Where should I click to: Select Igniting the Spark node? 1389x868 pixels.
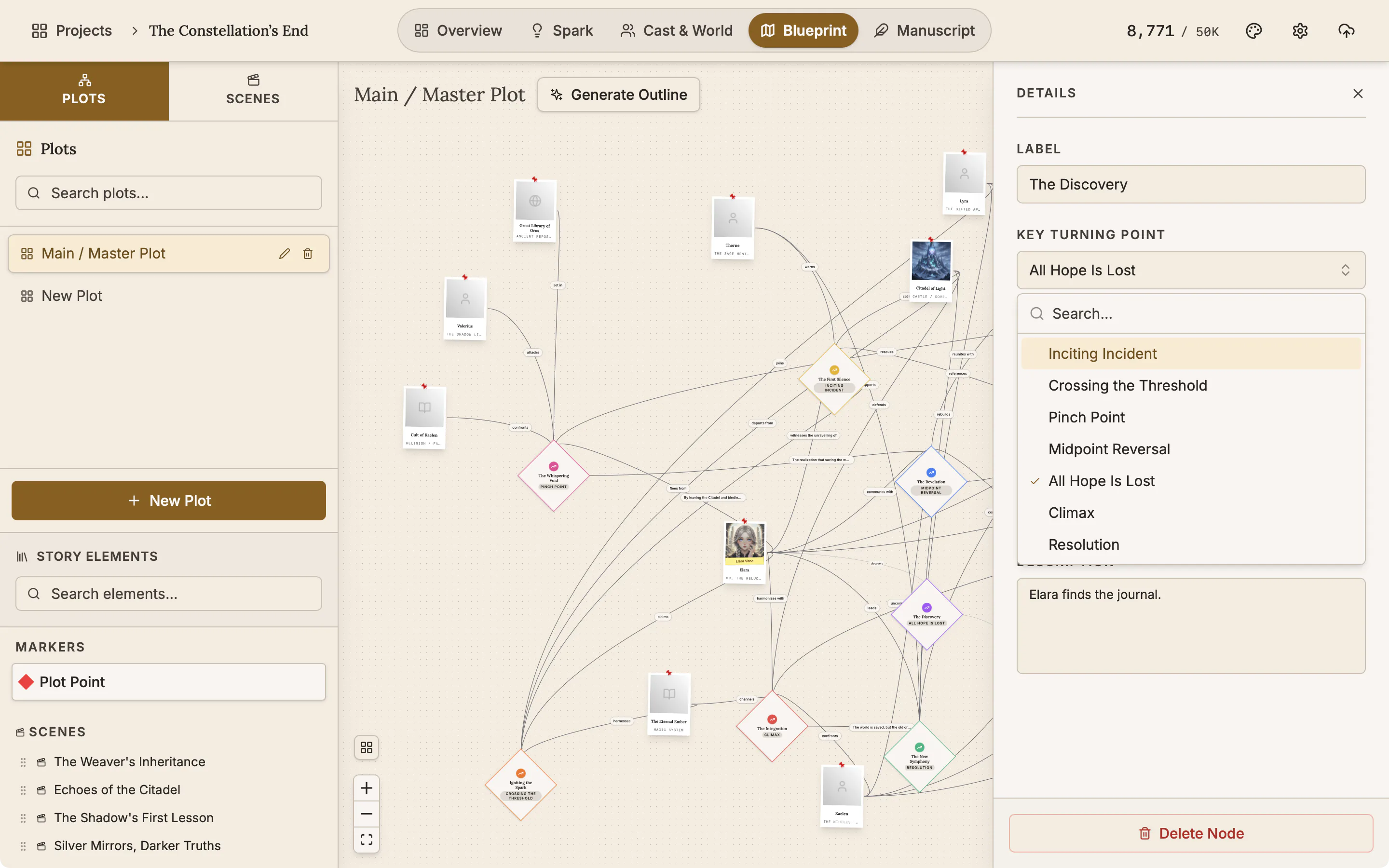[520, 784]
